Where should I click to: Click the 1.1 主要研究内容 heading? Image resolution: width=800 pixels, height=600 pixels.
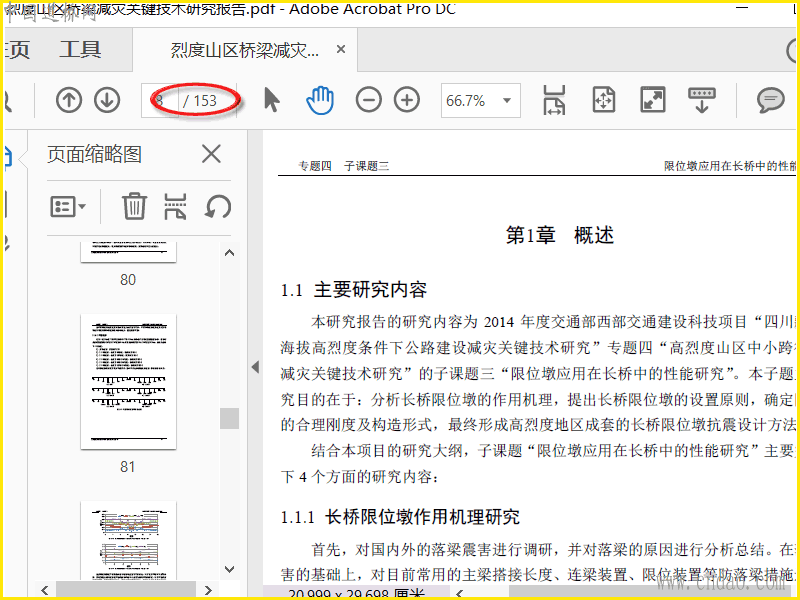[x=354, y=290]
